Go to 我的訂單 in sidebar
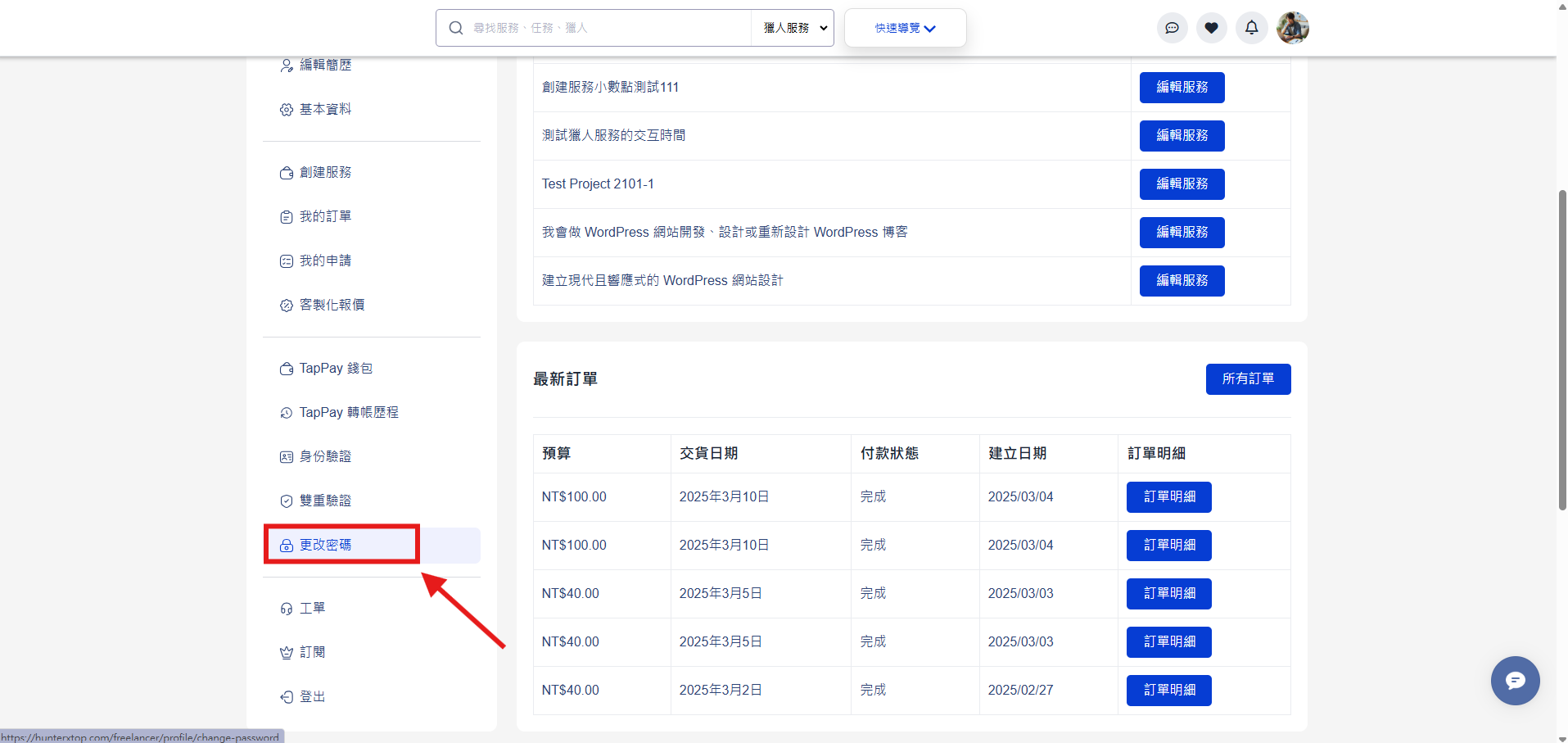 [325, 216]
